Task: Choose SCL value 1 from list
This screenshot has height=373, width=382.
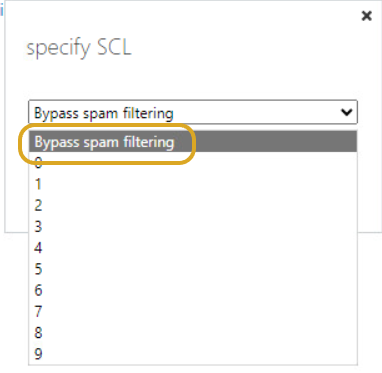Action: [193, 184]
